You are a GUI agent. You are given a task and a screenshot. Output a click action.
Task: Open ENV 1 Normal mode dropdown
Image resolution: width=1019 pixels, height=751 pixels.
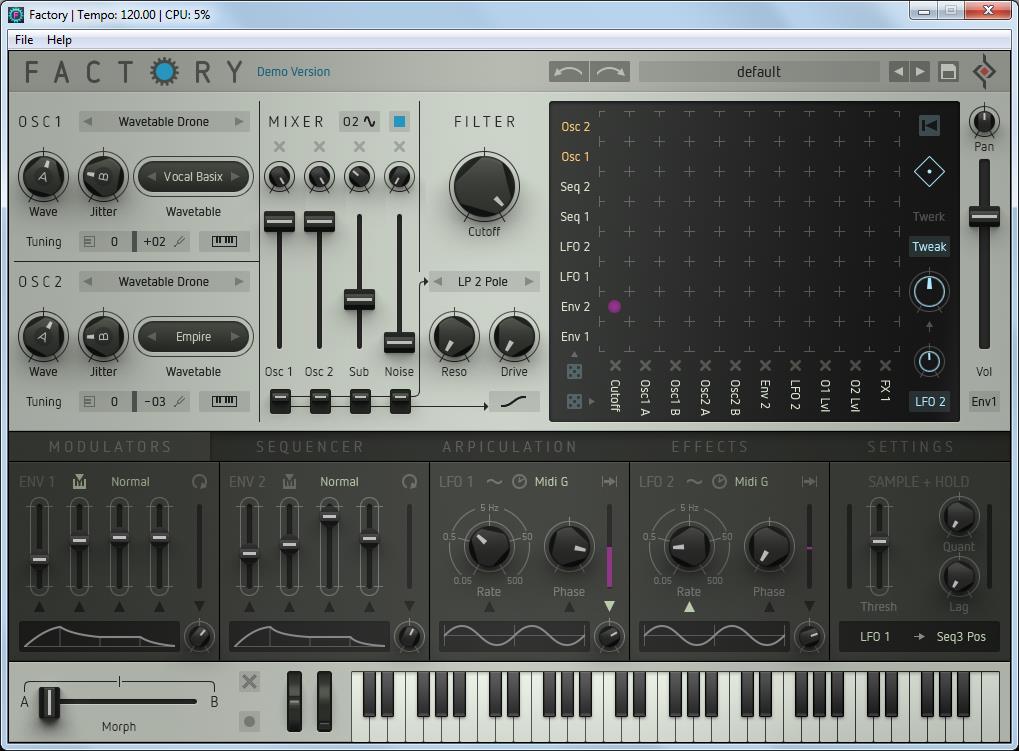click(130, 481)
